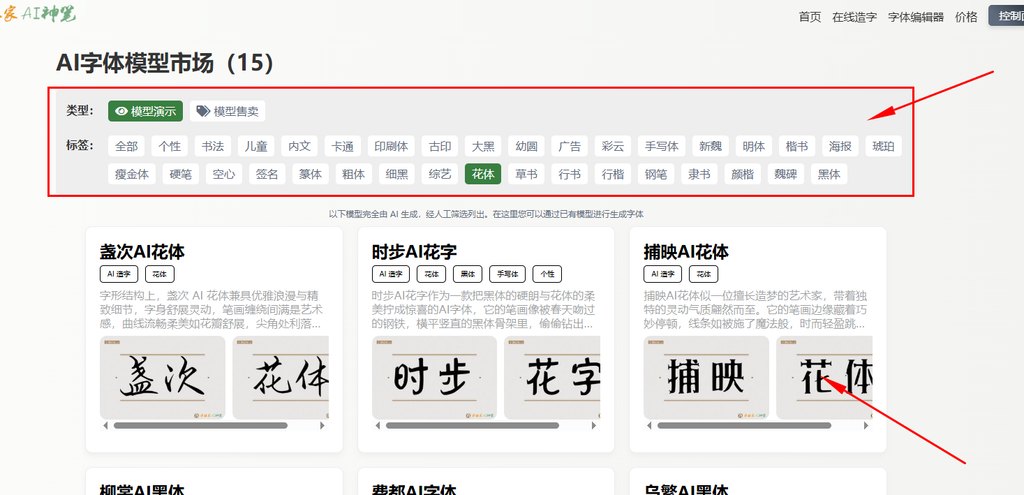Select the 印刷体 tag filter
Screen dimensions: 1024x495
391,146
